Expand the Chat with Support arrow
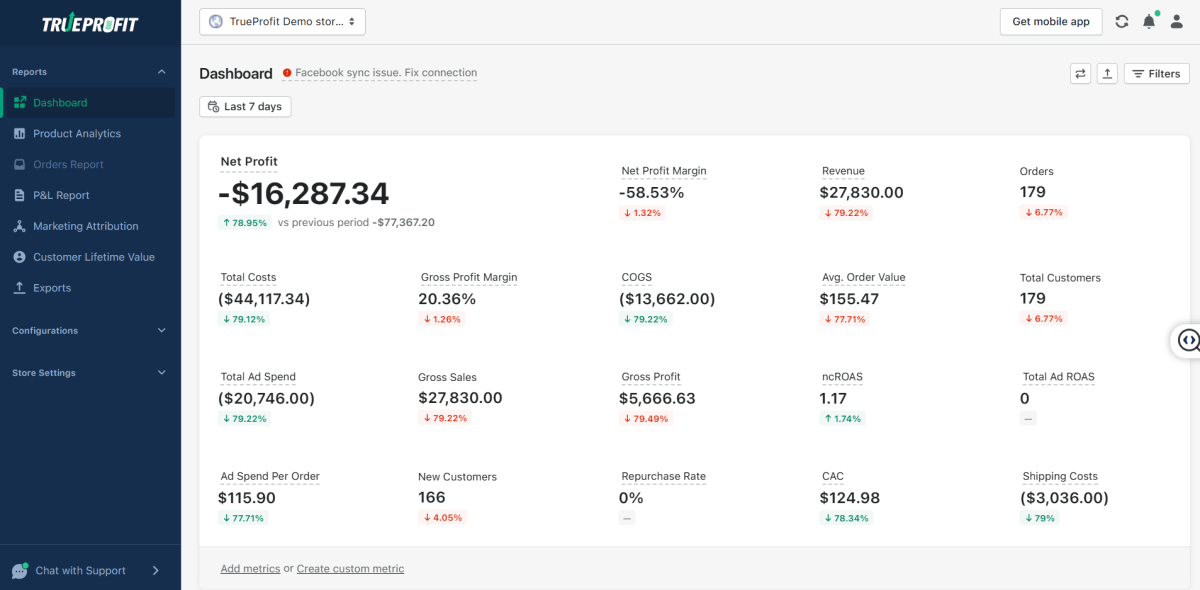The image size is (1200, 590). (x=155, y=571)
